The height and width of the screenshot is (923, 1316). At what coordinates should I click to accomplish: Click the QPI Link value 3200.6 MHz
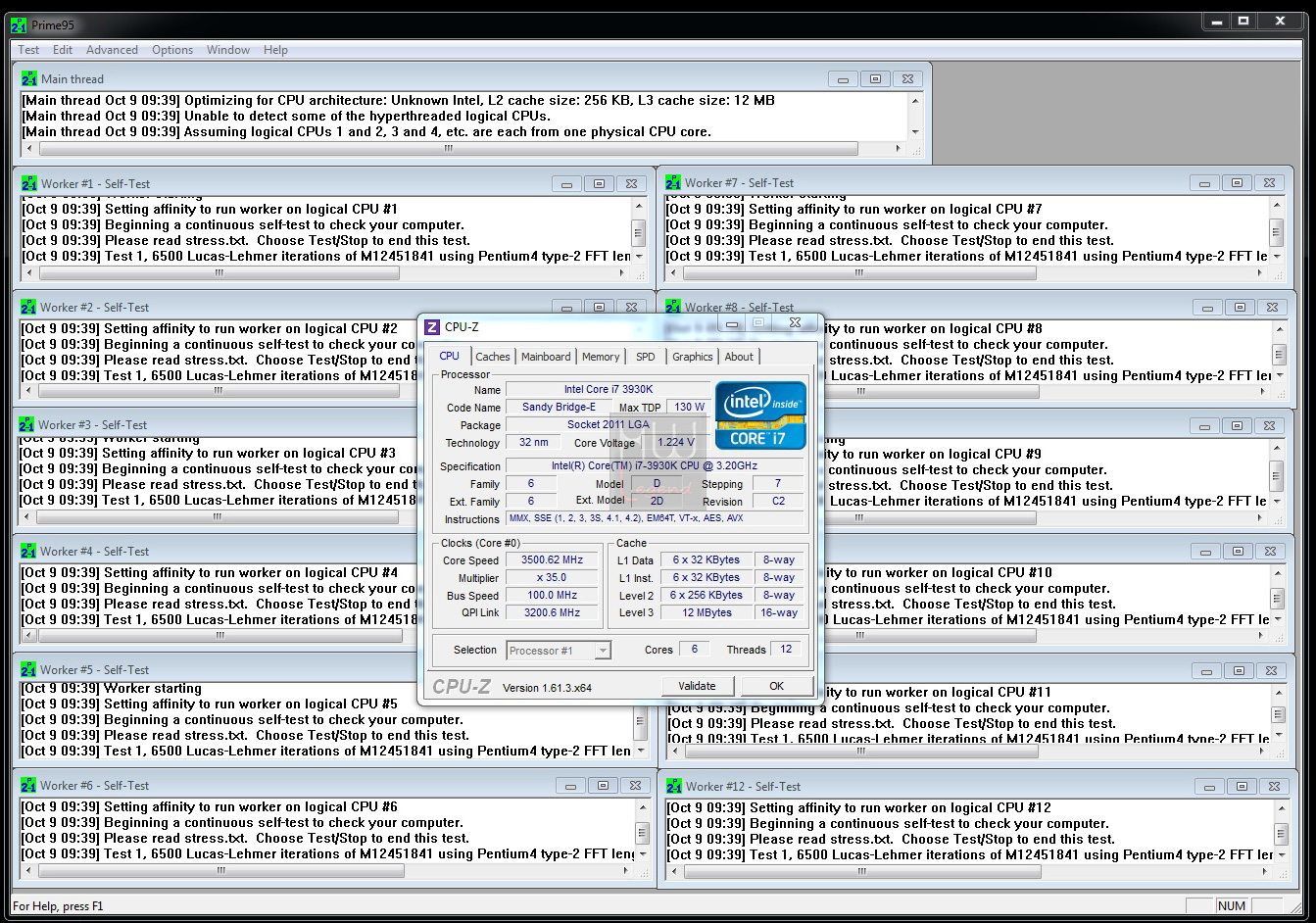[x=552, y=613]
